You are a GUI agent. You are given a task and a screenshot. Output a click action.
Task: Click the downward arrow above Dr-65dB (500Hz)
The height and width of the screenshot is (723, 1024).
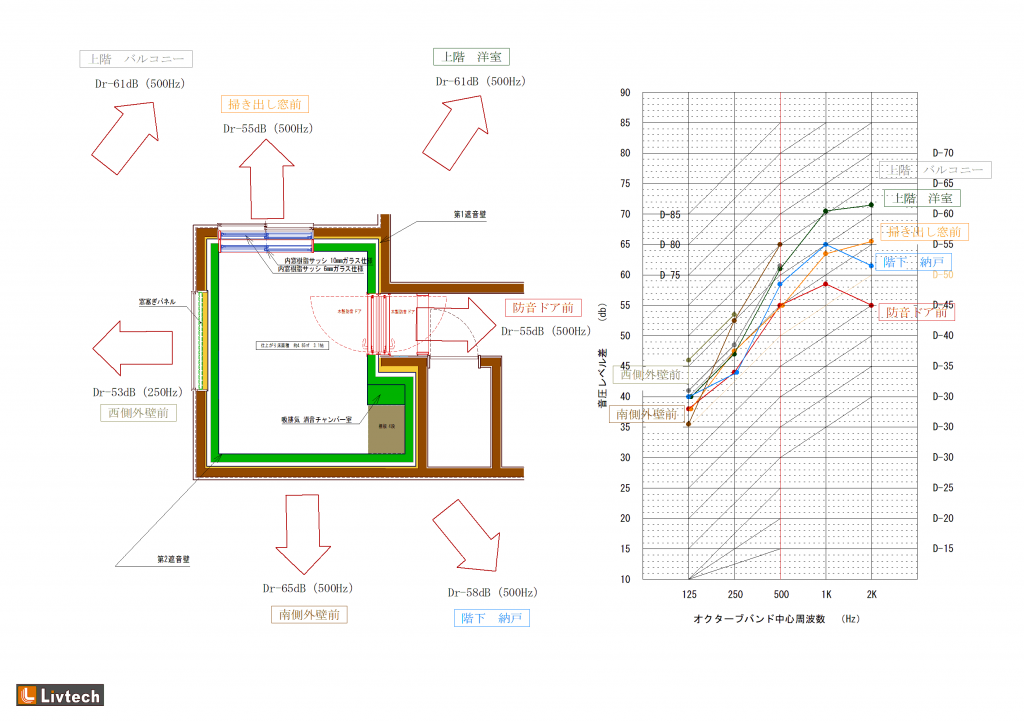click(x=303, y=534)
